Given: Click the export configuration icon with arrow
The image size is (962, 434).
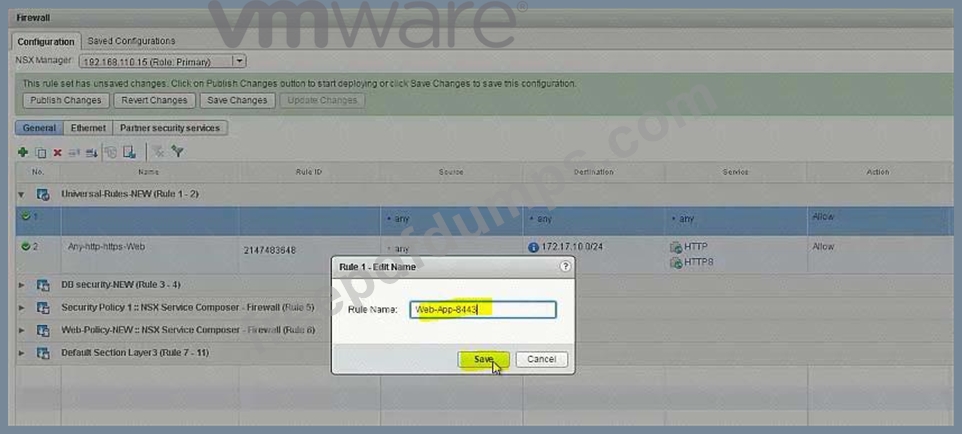Looking at the screenshot, I should (x=129, y=152).
